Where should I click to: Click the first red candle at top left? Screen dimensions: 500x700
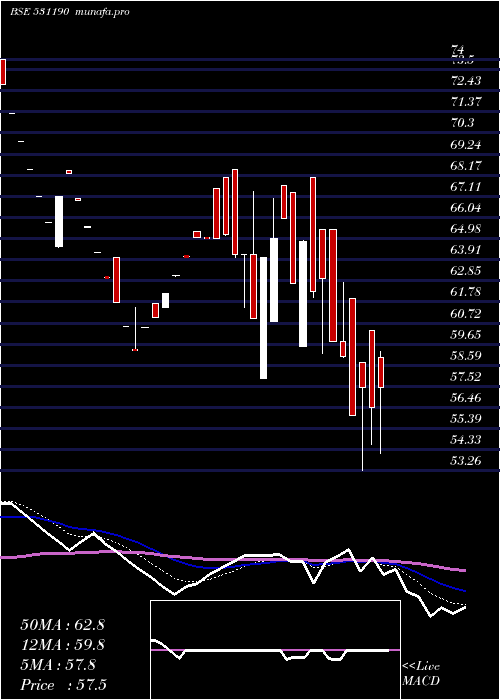[x=3, y=71]
